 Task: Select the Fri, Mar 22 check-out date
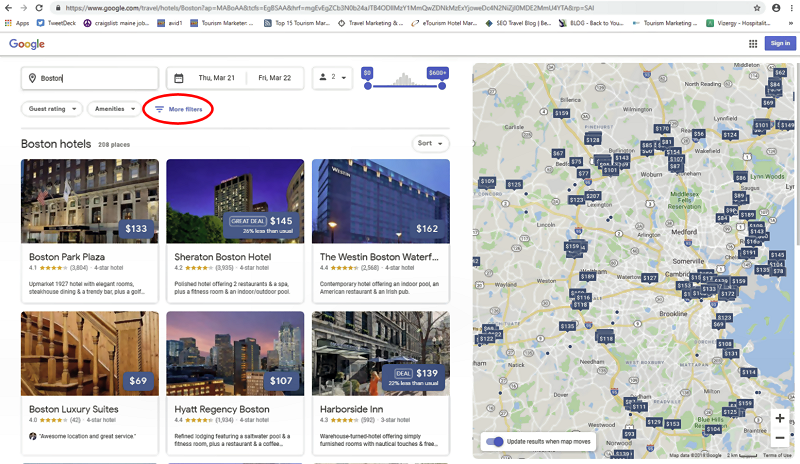[x=274, y=78]
